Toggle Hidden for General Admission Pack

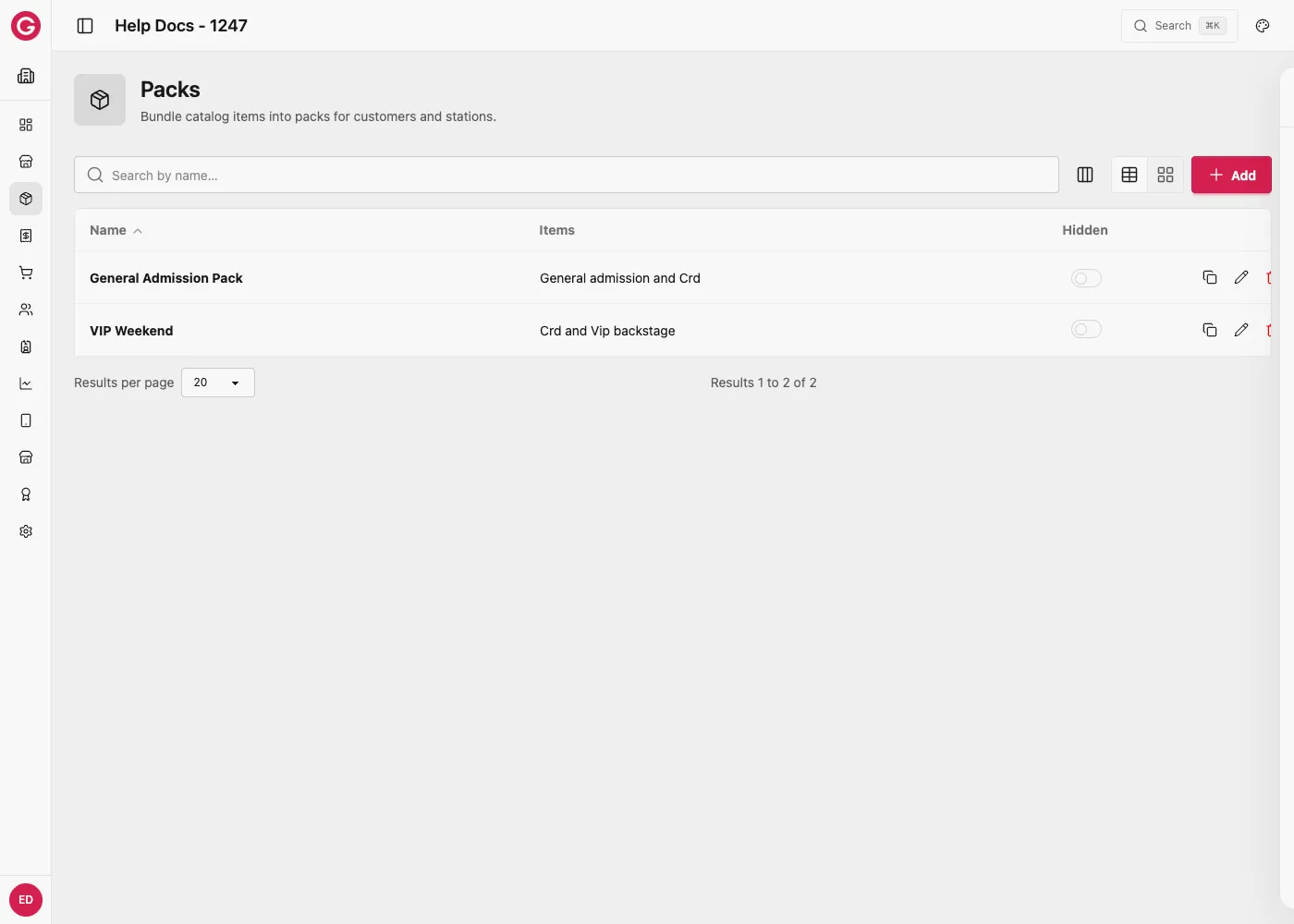click(1086, 278)
